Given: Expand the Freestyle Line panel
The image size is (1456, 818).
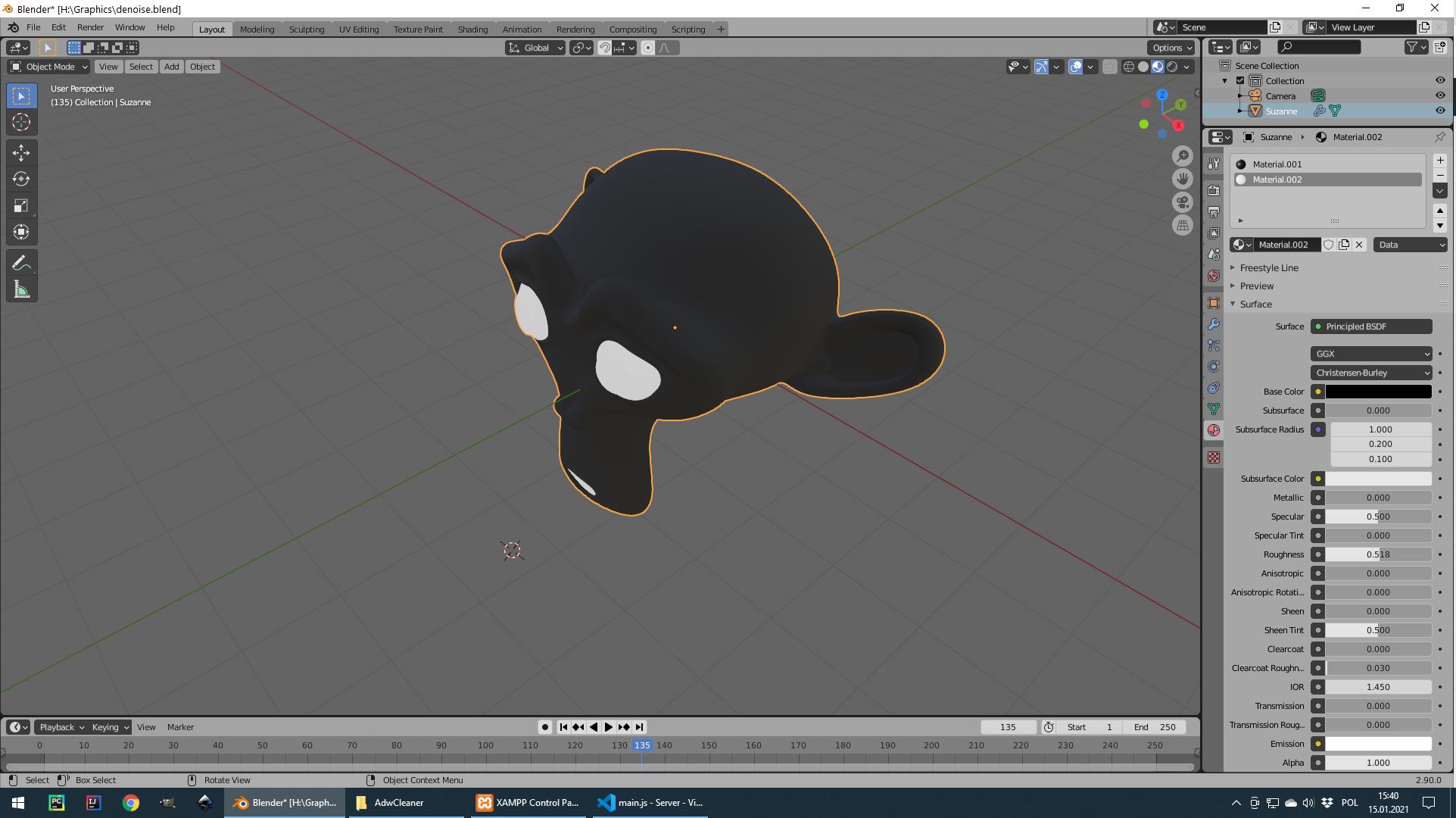Looking at the screenshot, I should click(1268, 268).
